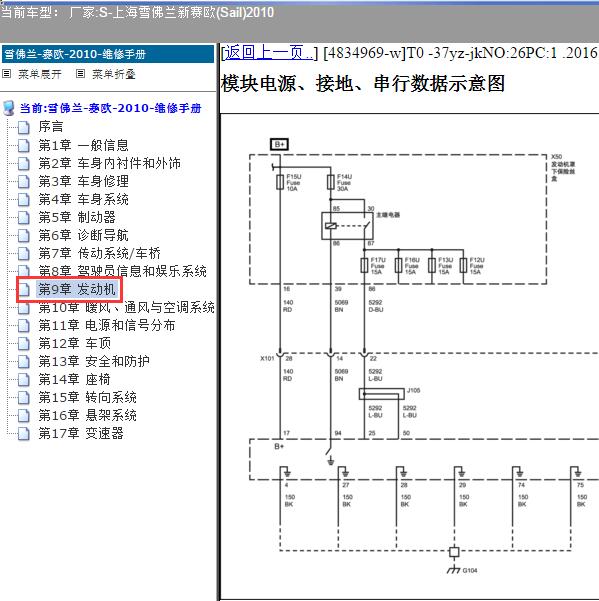Viewport: 599px width, 601px height.
Task: Click the G104 ground symbol in diagram
Action: coord(454,569)
